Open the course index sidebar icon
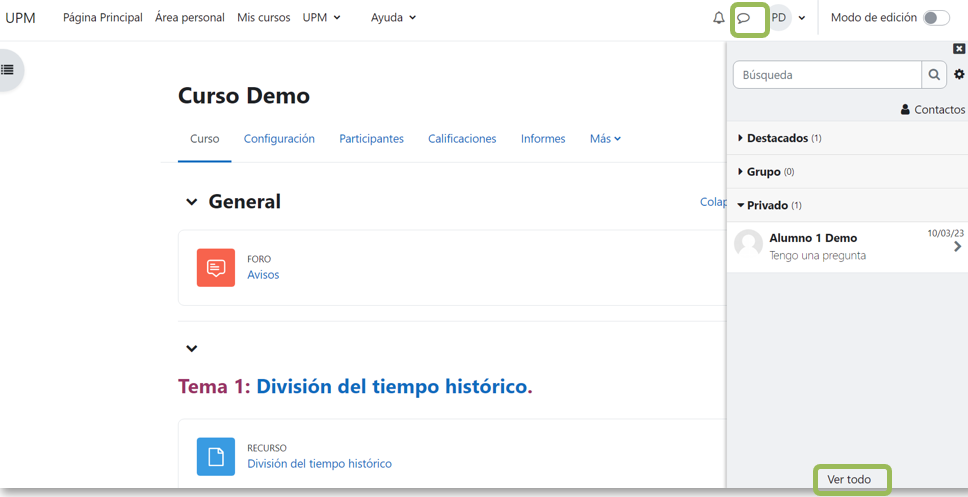 [8, 70]
